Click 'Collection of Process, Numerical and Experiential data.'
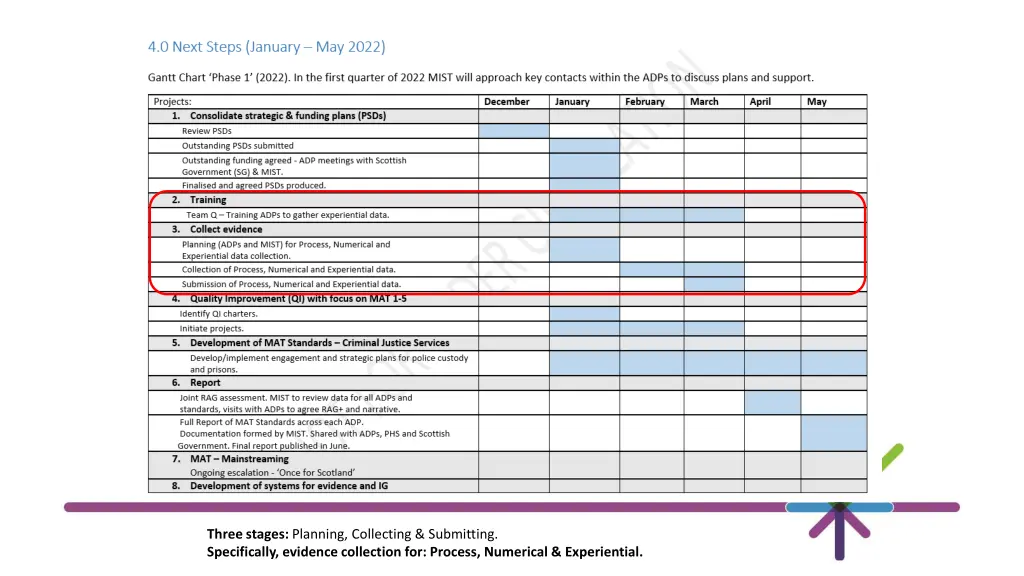Viewport: 1024px width, 576px height. pyautogui.click(x=289, y=269)
